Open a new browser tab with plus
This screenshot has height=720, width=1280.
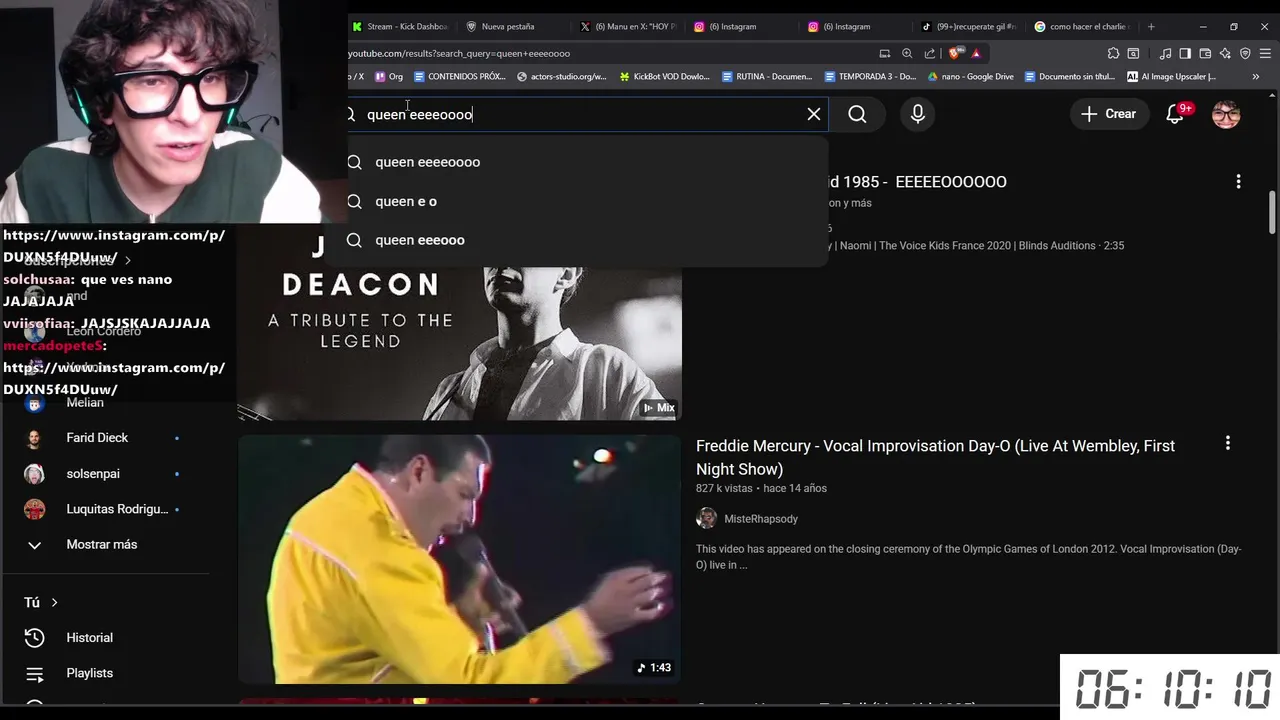[1151, 27]
